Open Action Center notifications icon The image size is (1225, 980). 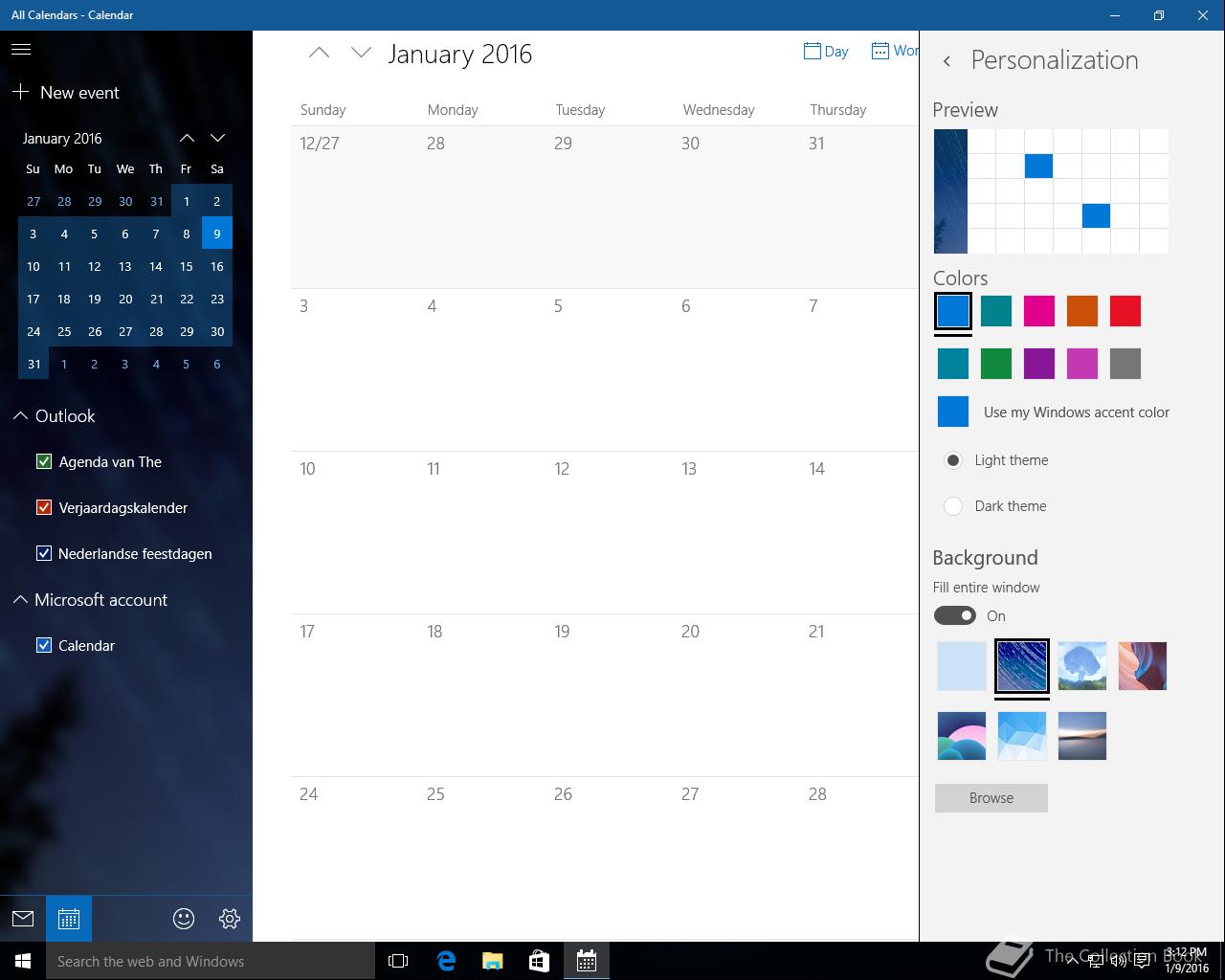click(x=1142, y=961)
